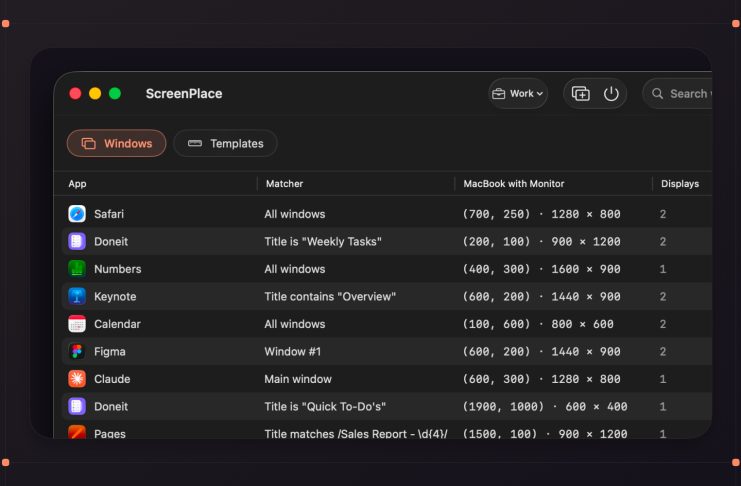Click the Calendar app icon
The image size is (741, 486).
click(77, 324)
